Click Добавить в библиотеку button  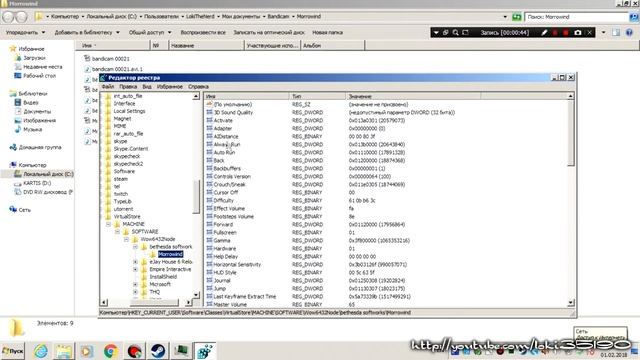87,32
